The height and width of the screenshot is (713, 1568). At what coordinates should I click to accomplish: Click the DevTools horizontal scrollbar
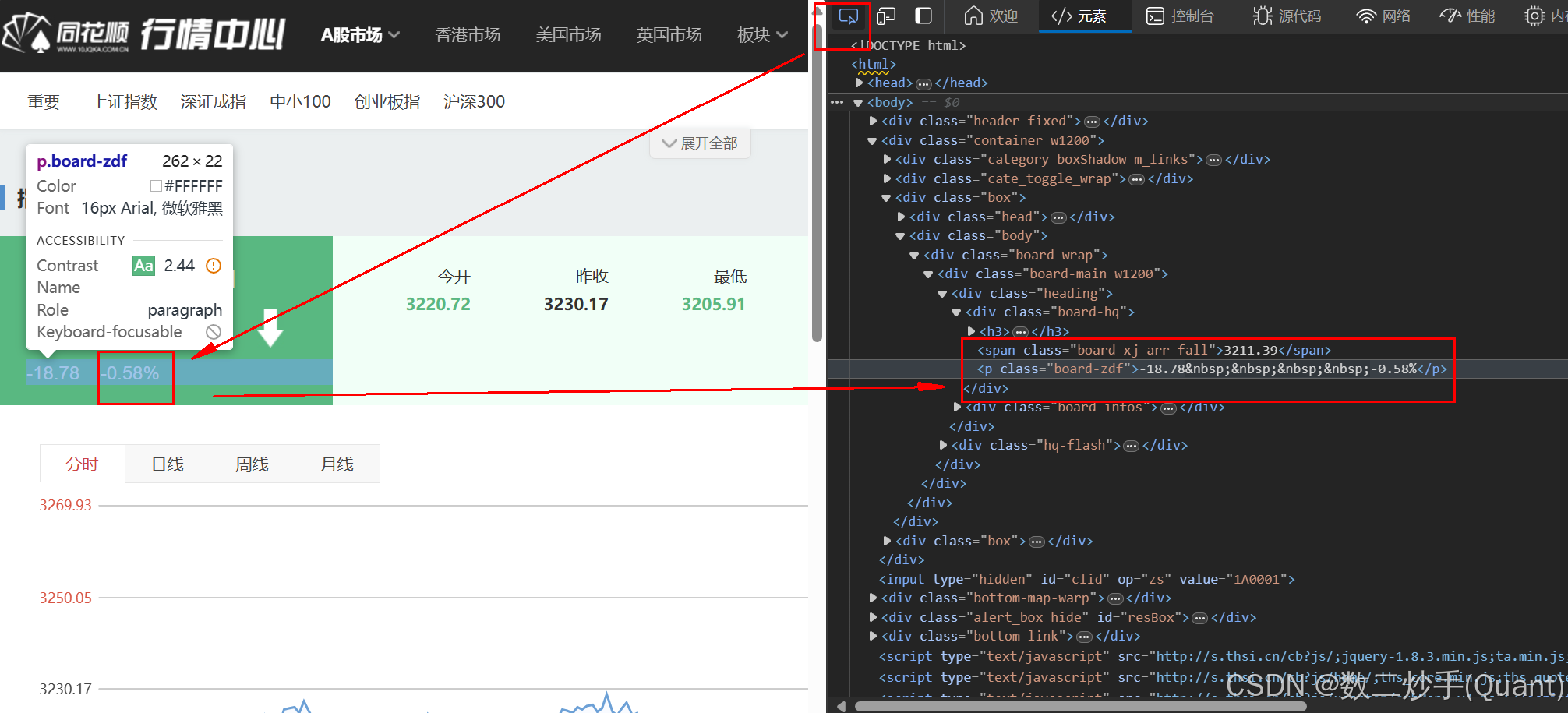coord(1080,706)
